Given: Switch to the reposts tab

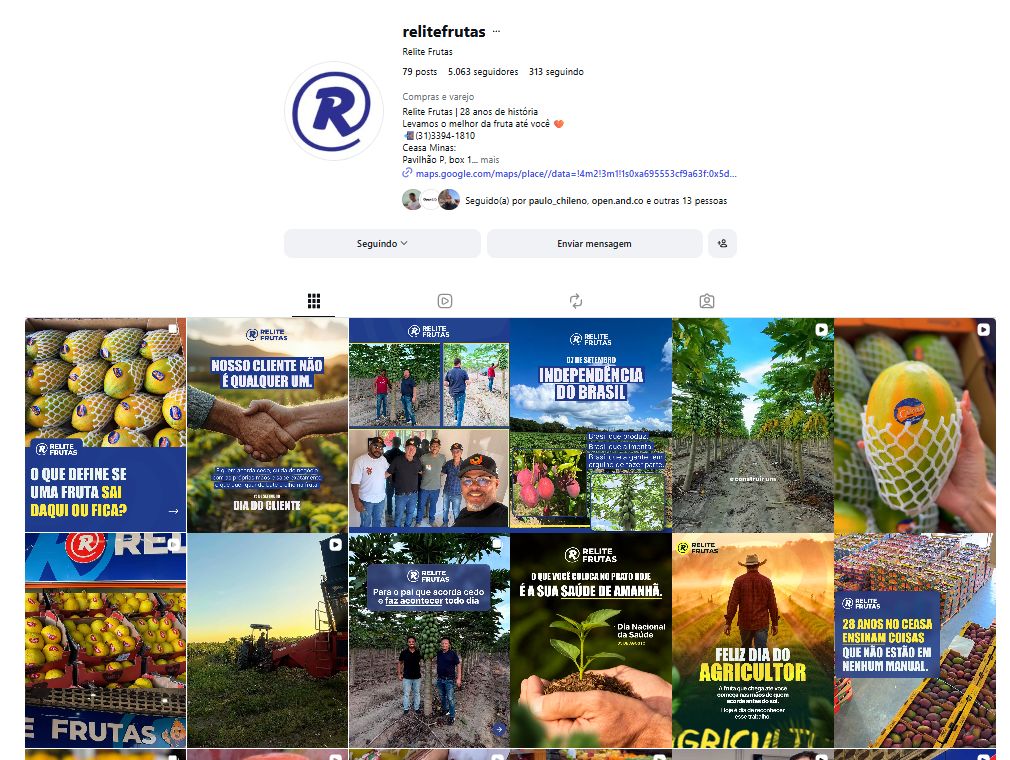Looking at the screenshot, I should pyautogui.click(x=576, y=301).
